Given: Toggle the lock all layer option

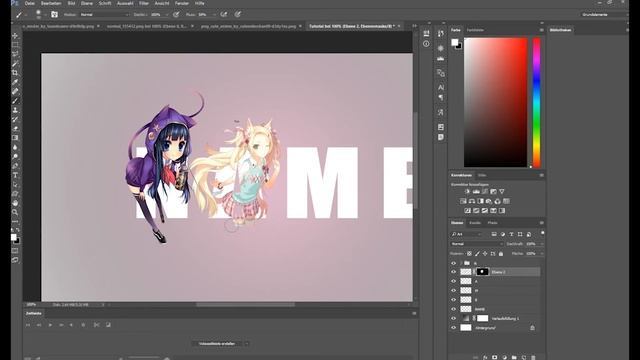Looking at the screenshot, I should pyautogui.click(x=501, y=253).
